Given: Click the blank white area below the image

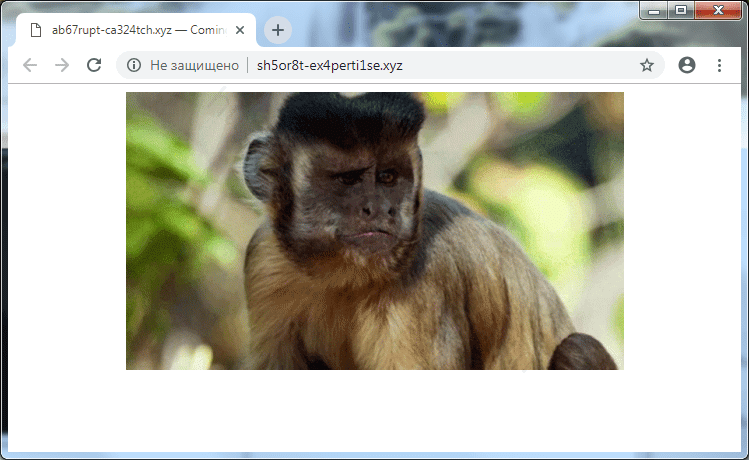Looking at the screenshot, I should [x=375, y=410].
